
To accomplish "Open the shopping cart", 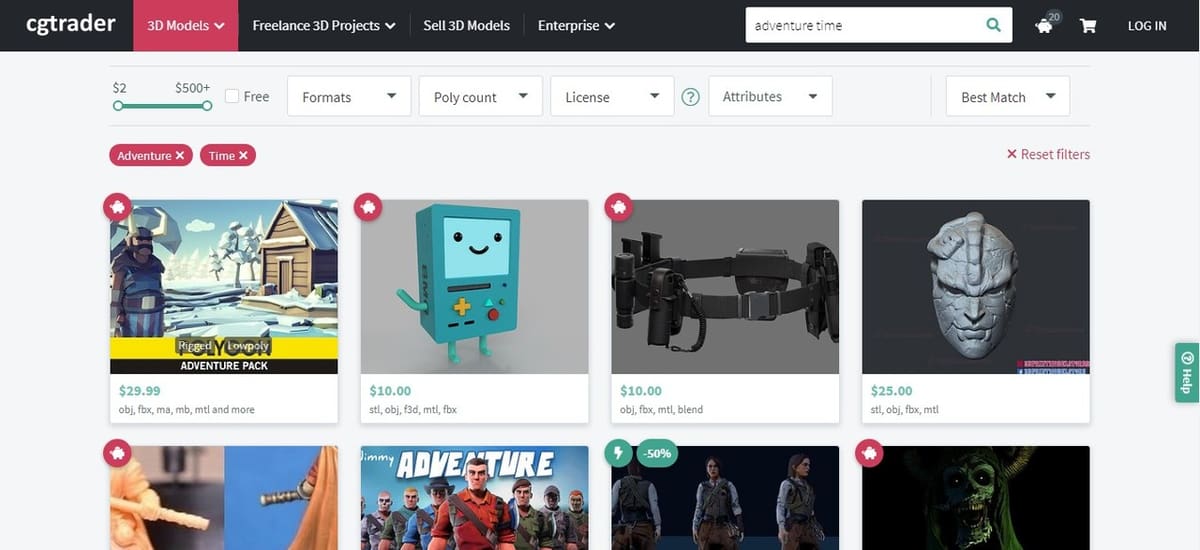I will coord(1088,26).
